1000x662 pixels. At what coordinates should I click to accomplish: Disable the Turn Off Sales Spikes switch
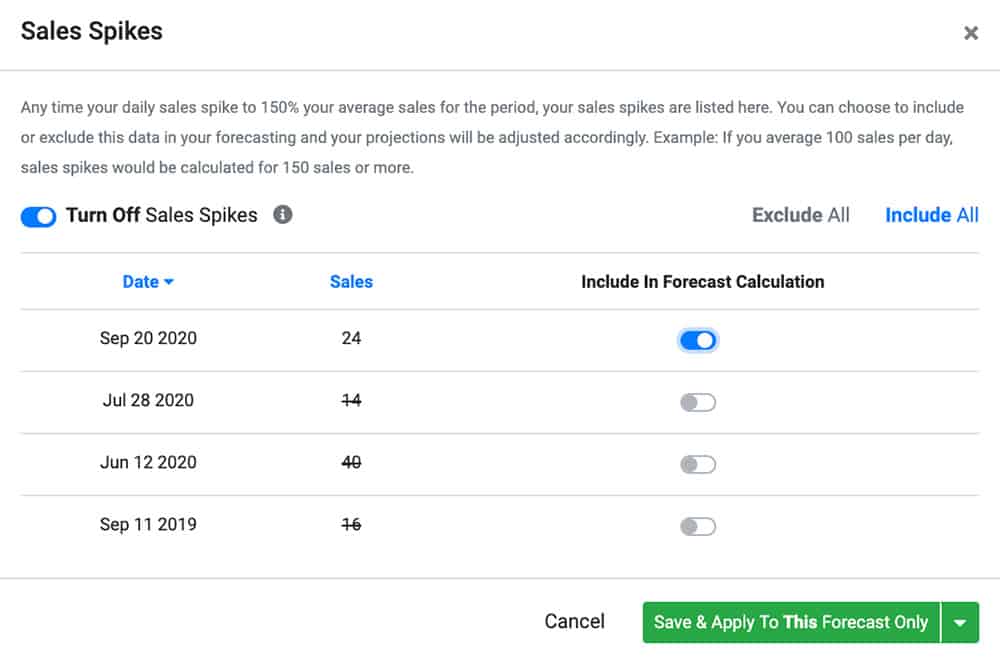tap(38, 216)
